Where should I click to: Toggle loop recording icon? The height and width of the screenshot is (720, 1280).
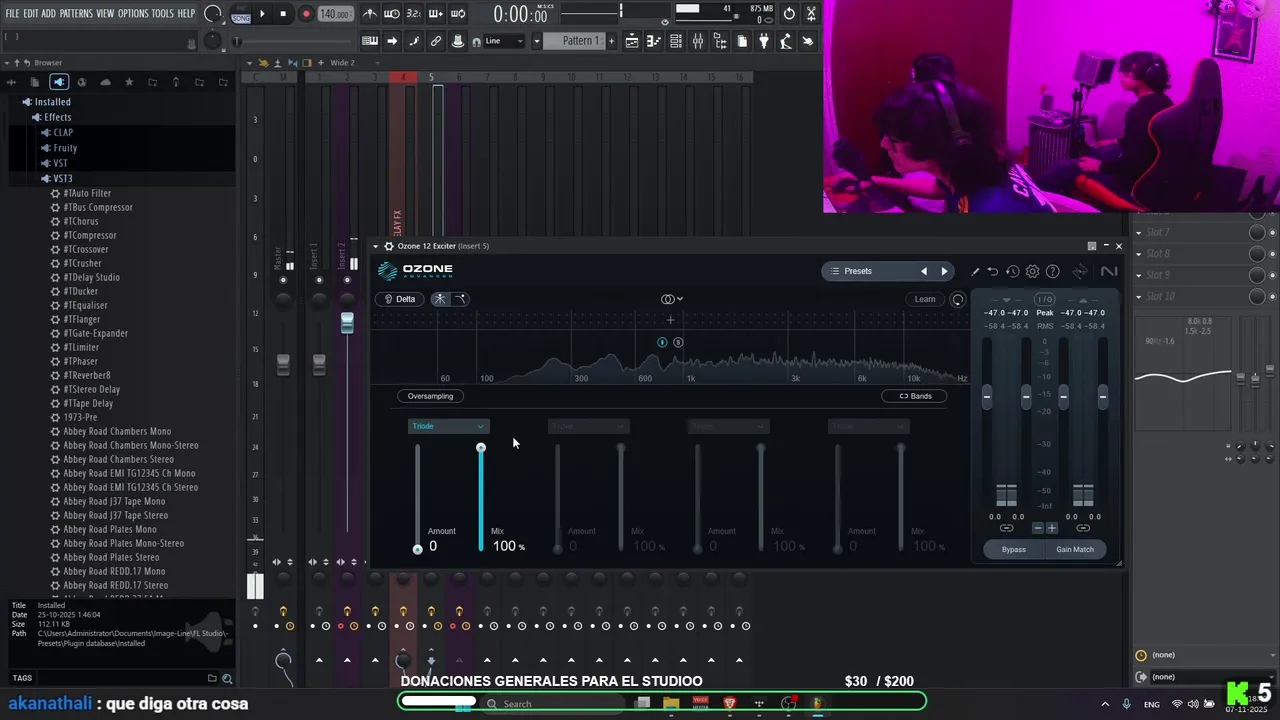point(458,14)
